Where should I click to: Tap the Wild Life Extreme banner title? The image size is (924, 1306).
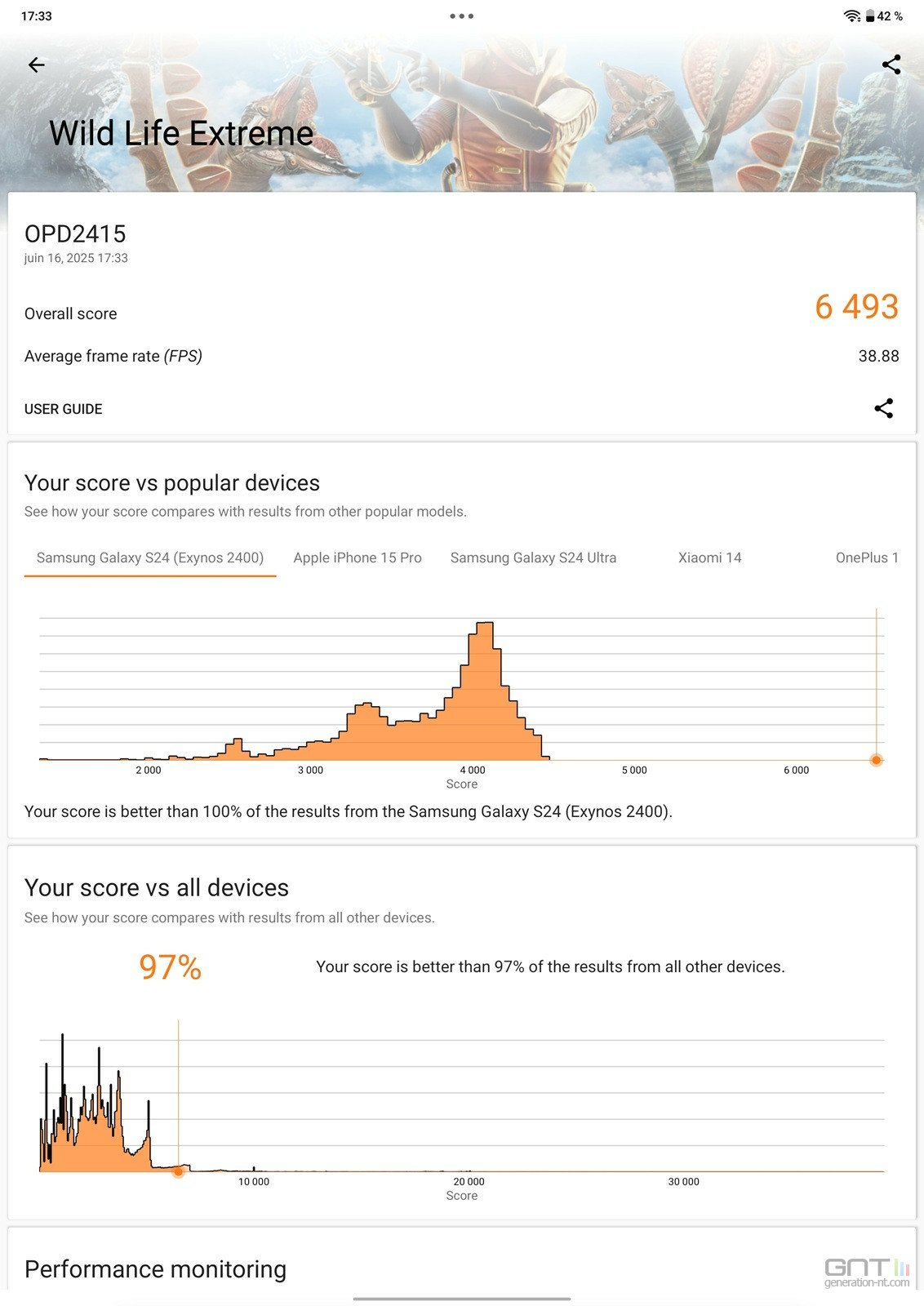(181, 133)
